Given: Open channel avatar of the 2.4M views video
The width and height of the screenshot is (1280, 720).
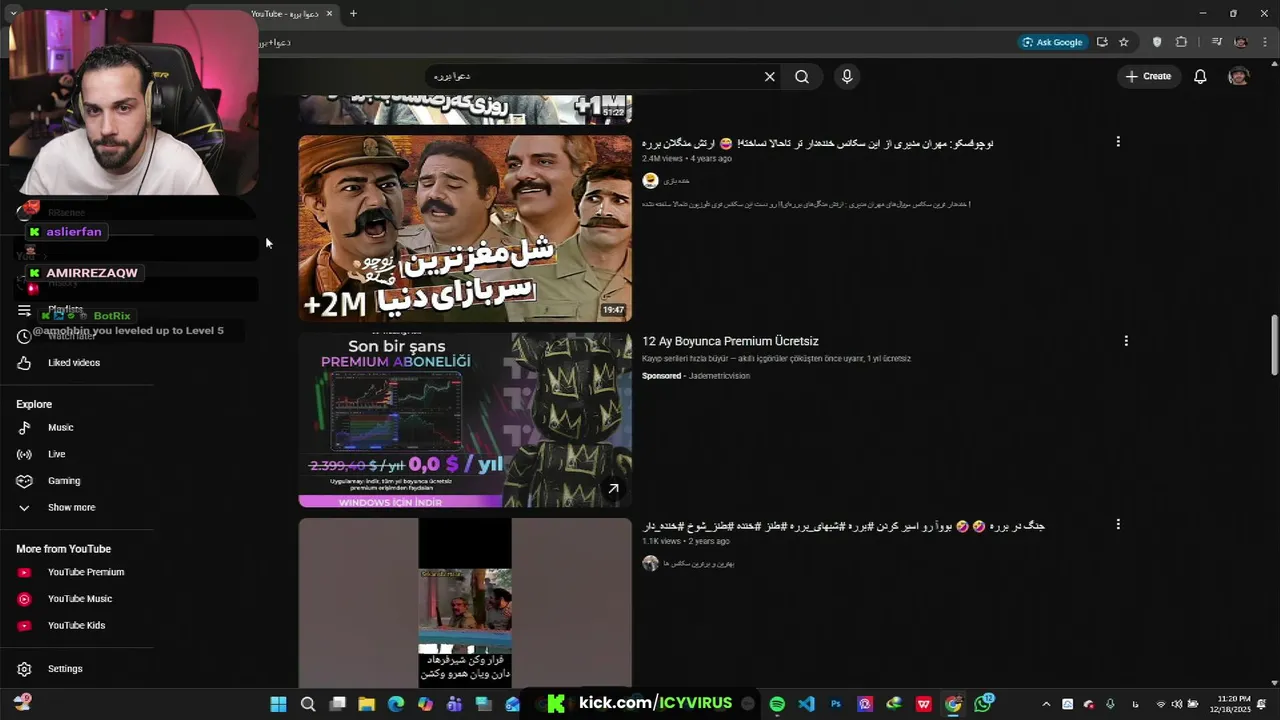Looking at the screenshot, I should [651, 180].
